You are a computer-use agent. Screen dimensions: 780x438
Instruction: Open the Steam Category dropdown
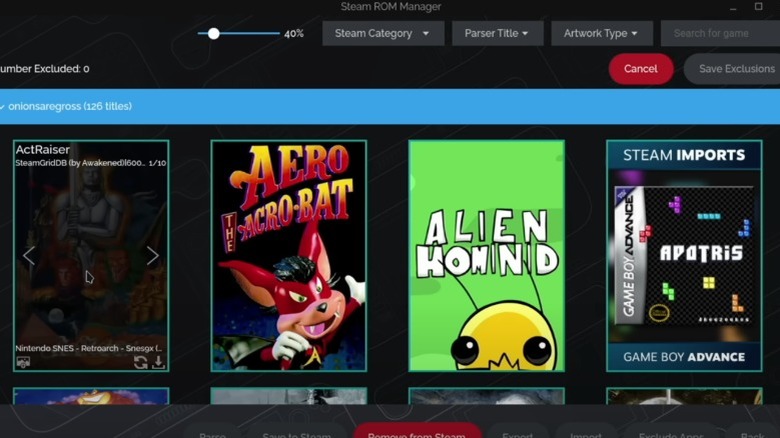point(383,33)
